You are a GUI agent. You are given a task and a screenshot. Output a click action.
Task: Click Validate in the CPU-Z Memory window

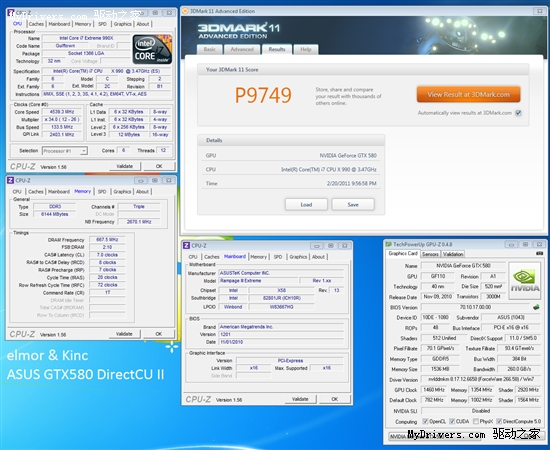124,334
